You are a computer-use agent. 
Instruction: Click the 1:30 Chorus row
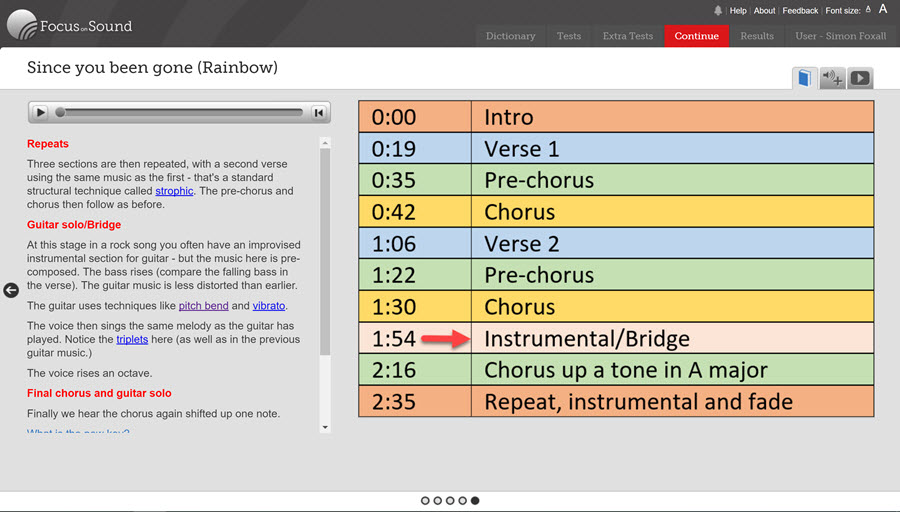(616, 306)
